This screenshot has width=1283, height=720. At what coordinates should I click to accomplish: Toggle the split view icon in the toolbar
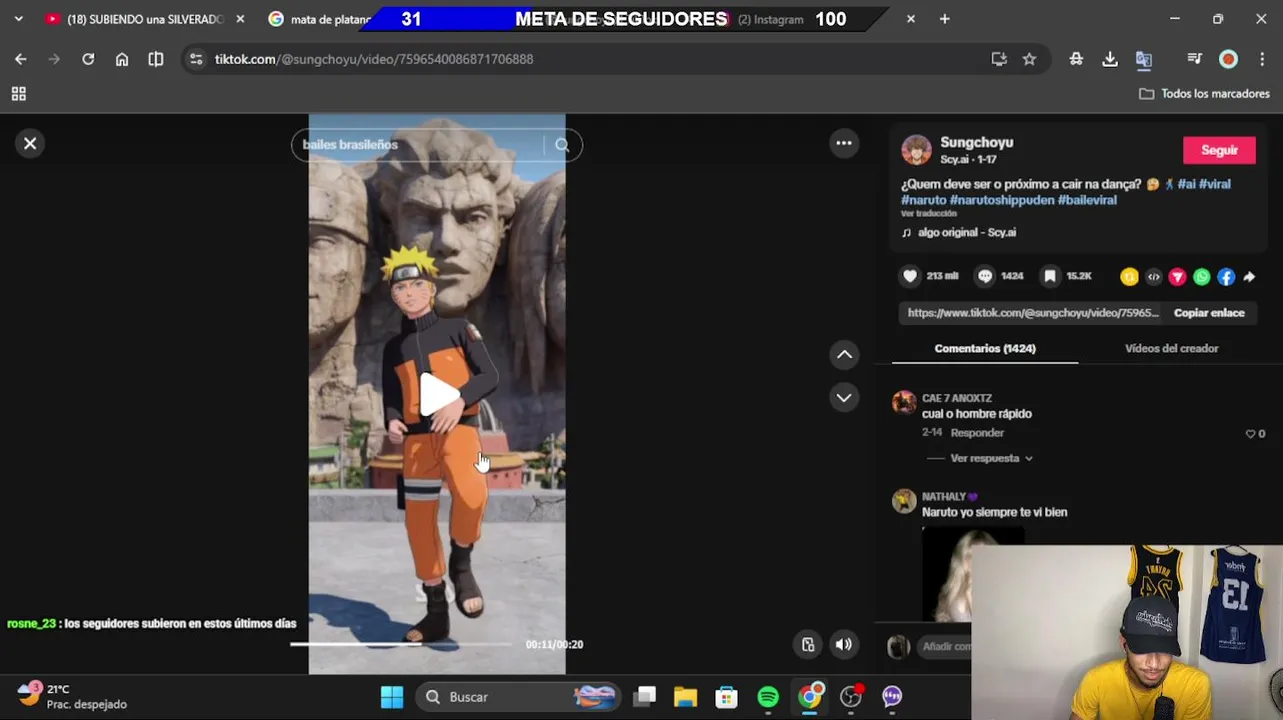click(x=156, y=59)
